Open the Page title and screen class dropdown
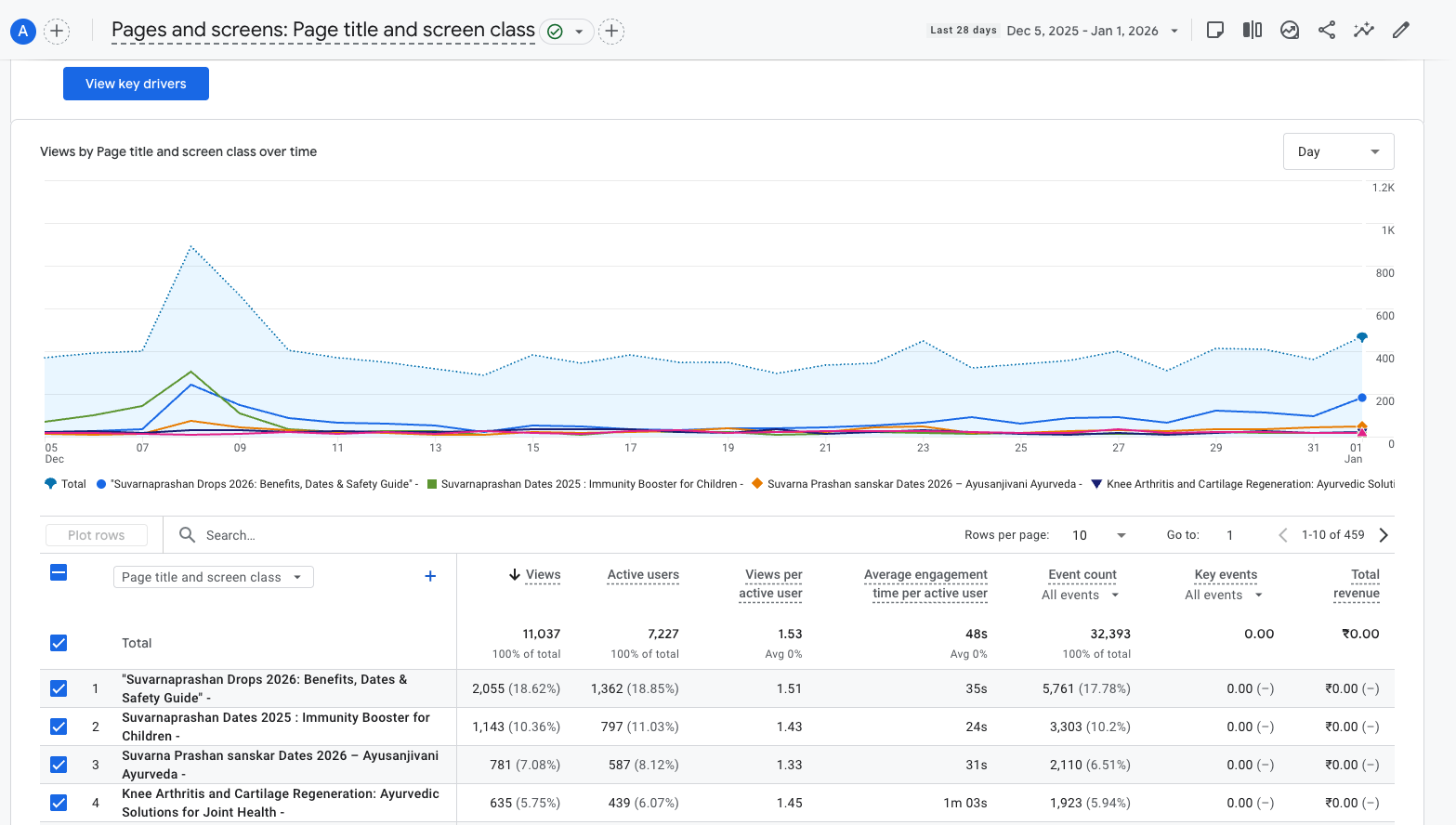The height and width of the screenshot is (825, 1456). 214,577
